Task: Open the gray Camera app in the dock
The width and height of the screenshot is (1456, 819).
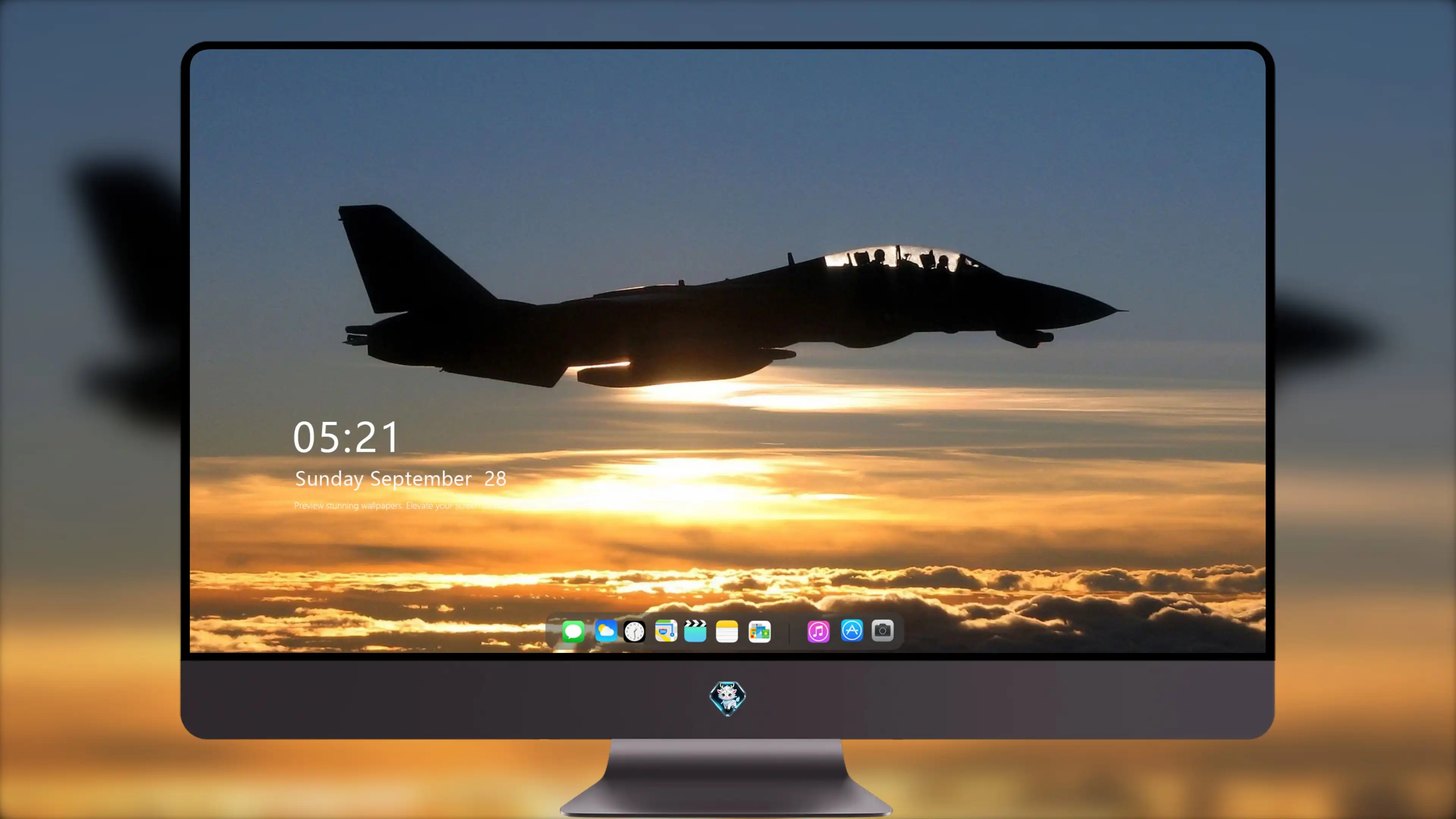Action: [x=882, y=630]
